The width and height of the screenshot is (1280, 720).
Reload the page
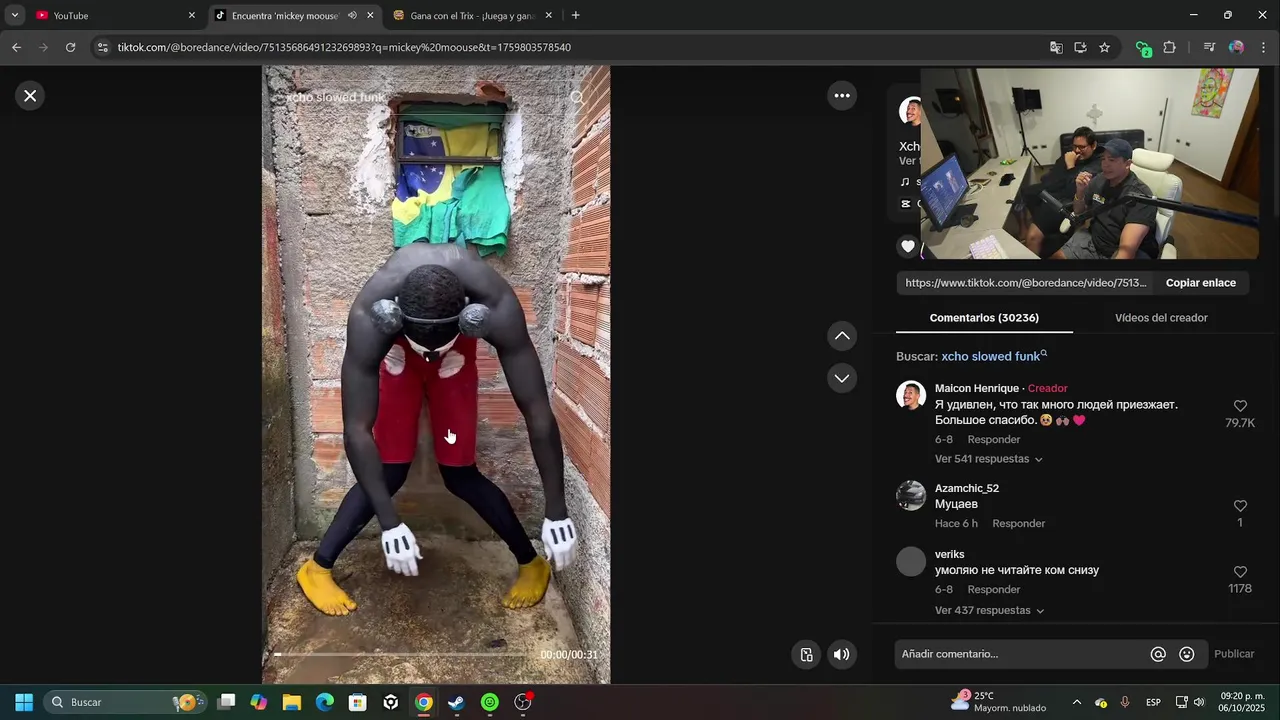point(70,47)
